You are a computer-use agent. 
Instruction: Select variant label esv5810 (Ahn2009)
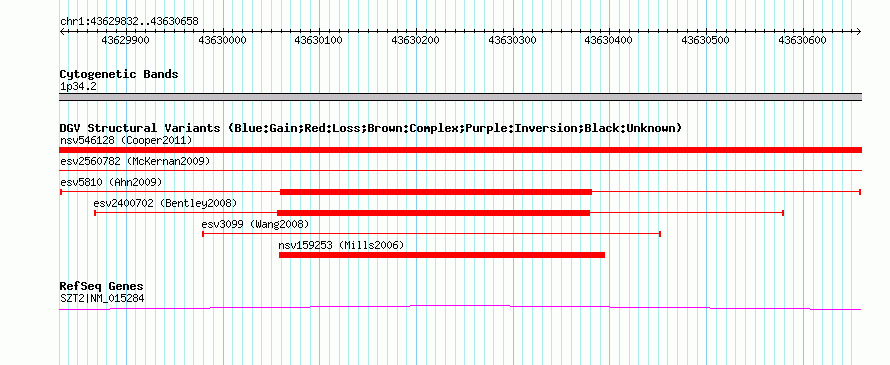tap(111, 182)
